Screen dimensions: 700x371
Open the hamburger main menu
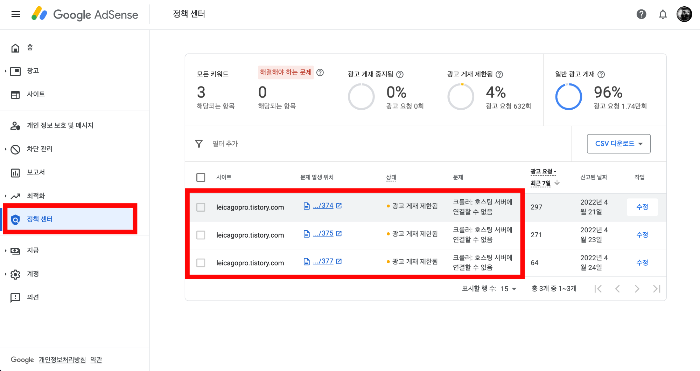point(16,14)
